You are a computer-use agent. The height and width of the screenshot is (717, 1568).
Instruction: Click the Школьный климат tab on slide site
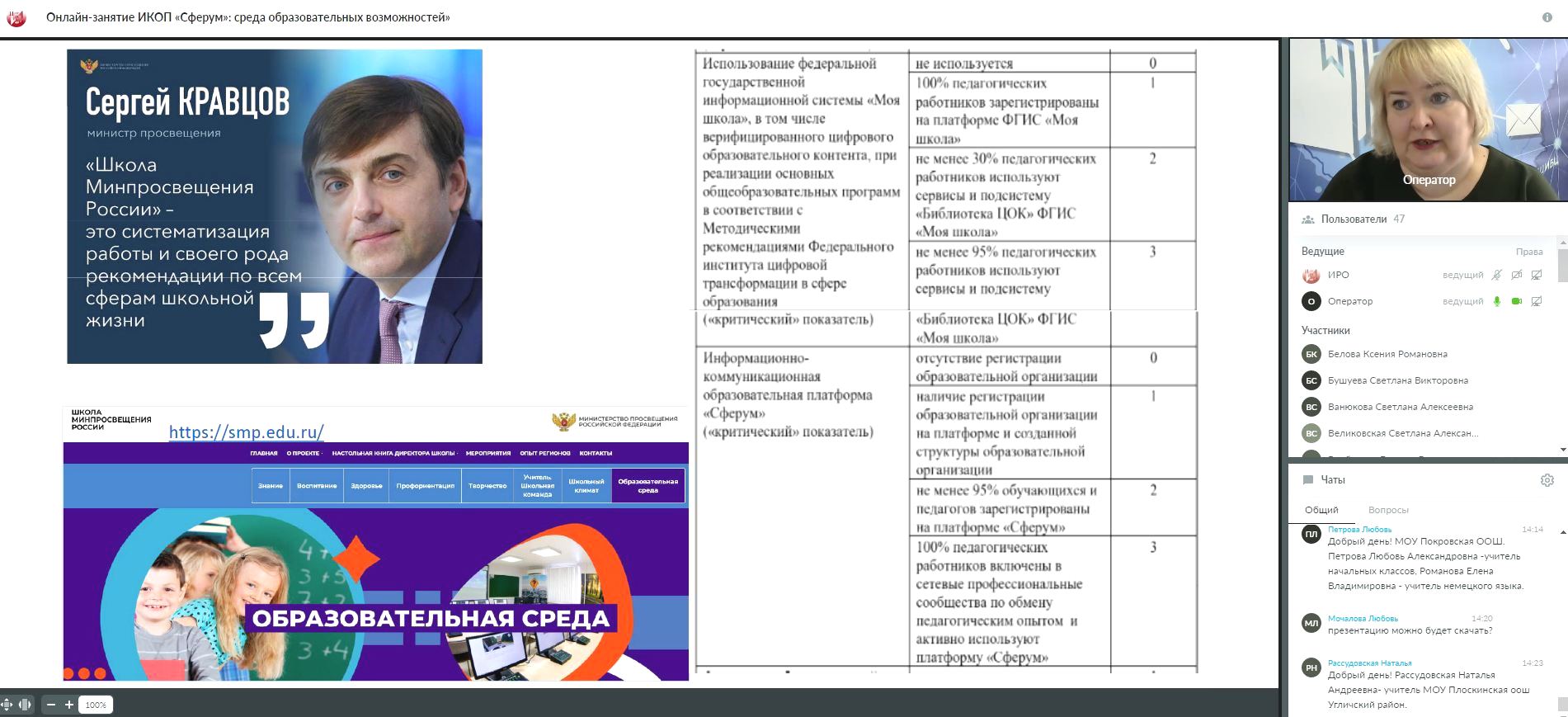pos(586,486)
